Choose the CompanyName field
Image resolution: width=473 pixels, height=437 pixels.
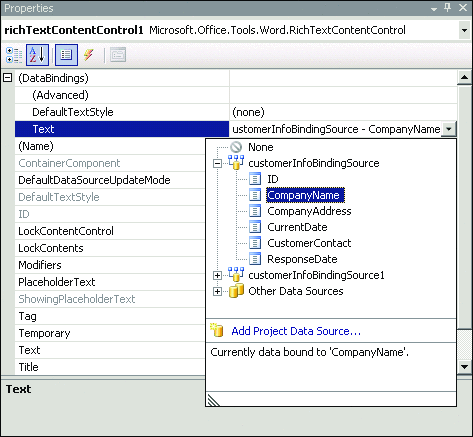pyautogui.click(x=305, y=195)
